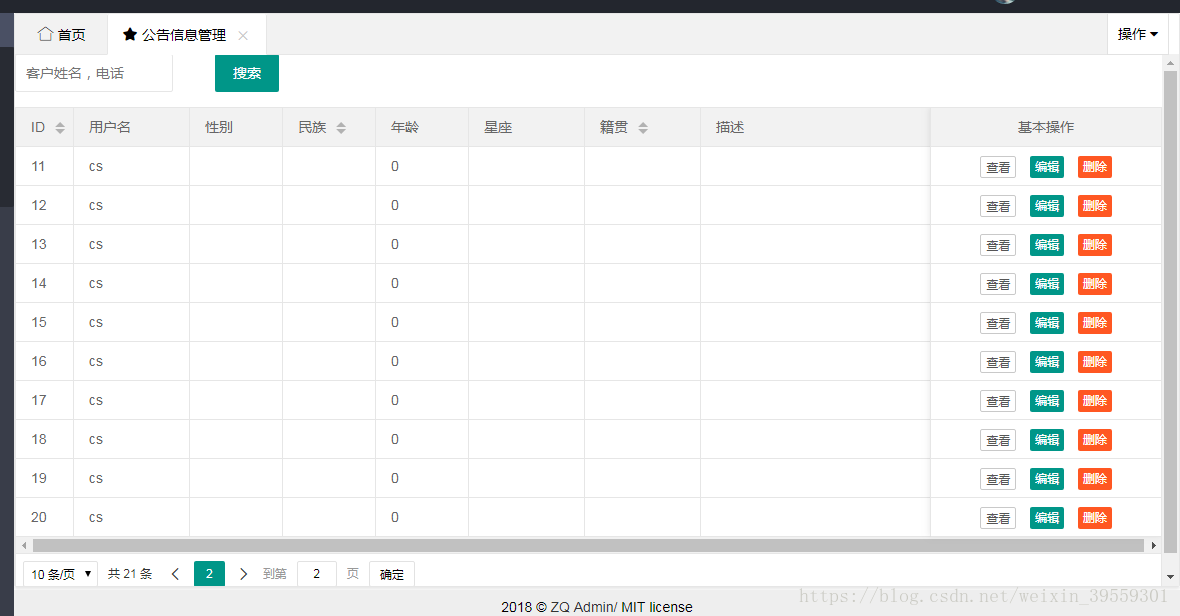This screenshot has width=1180, height=616.
Task: Click the vertical page scrollbar
Action: pyautogui.click(x=1170, y=312)
